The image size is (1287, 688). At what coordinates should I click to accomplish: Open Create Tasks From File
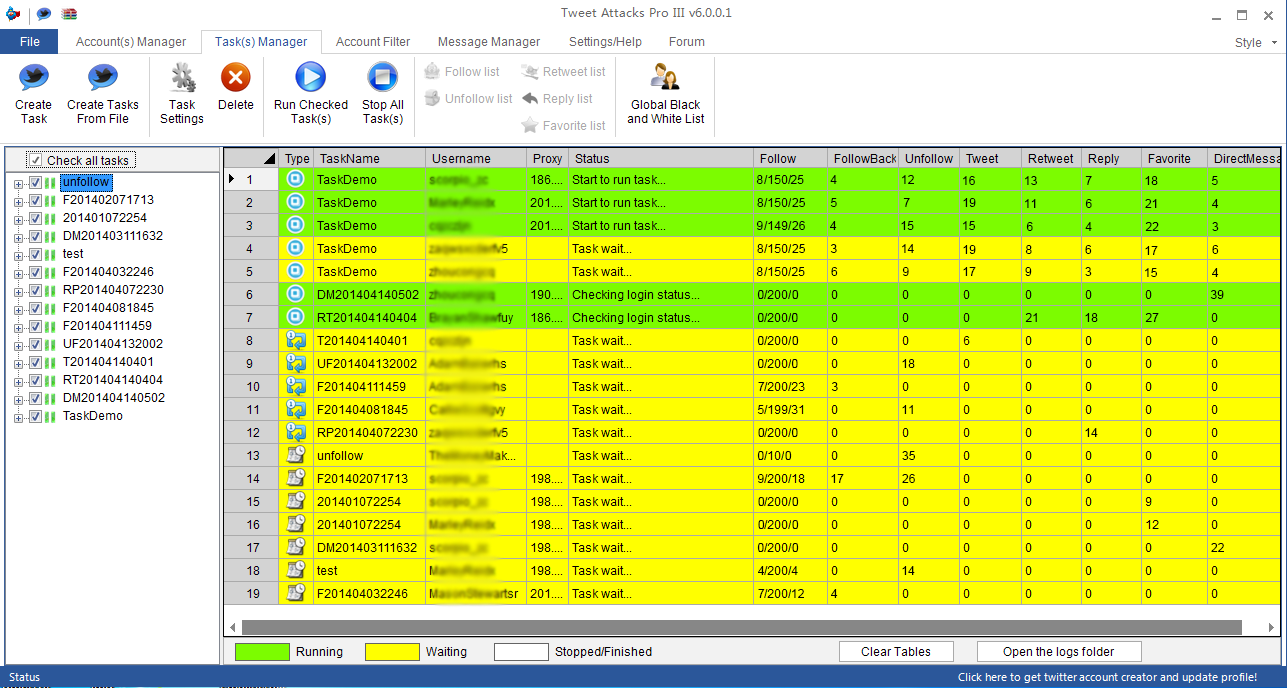(x=102, y=79)
